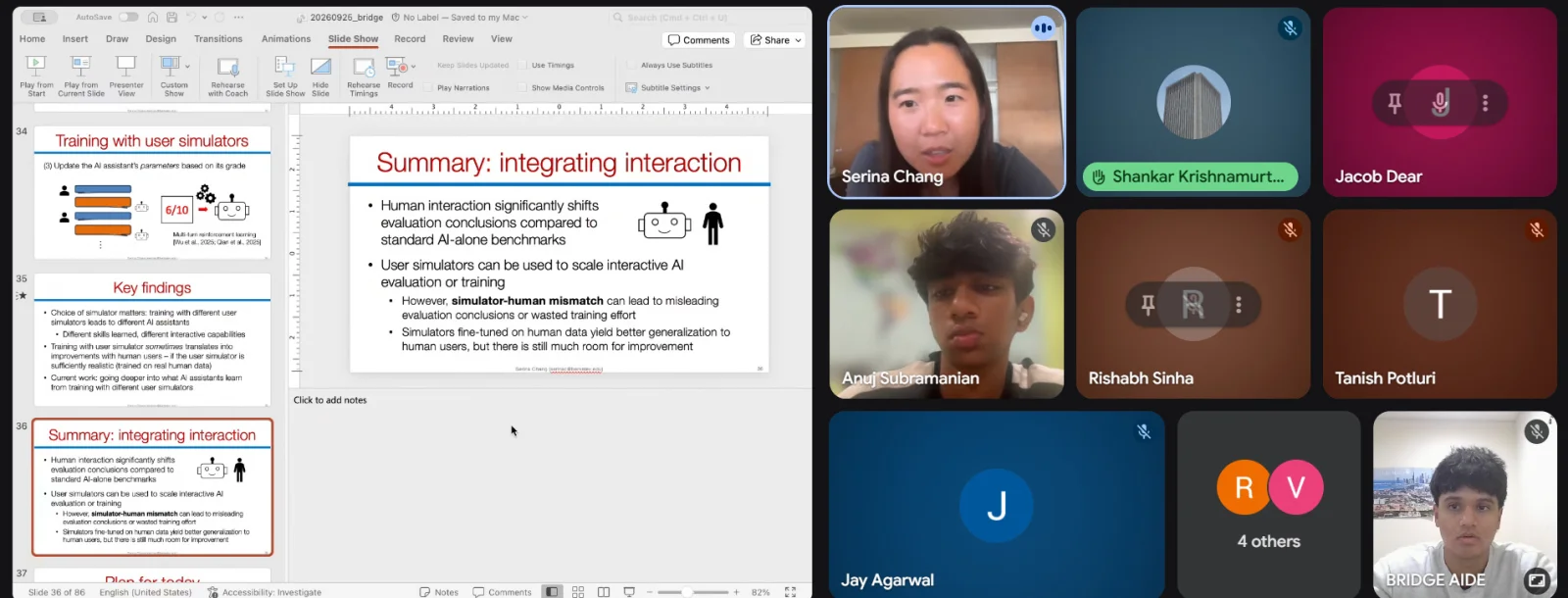Image resolution: width=1568 pixels, height=598 pixels.
Task: Click the Record icon in ribbon
Action: [x=396, y=67]
